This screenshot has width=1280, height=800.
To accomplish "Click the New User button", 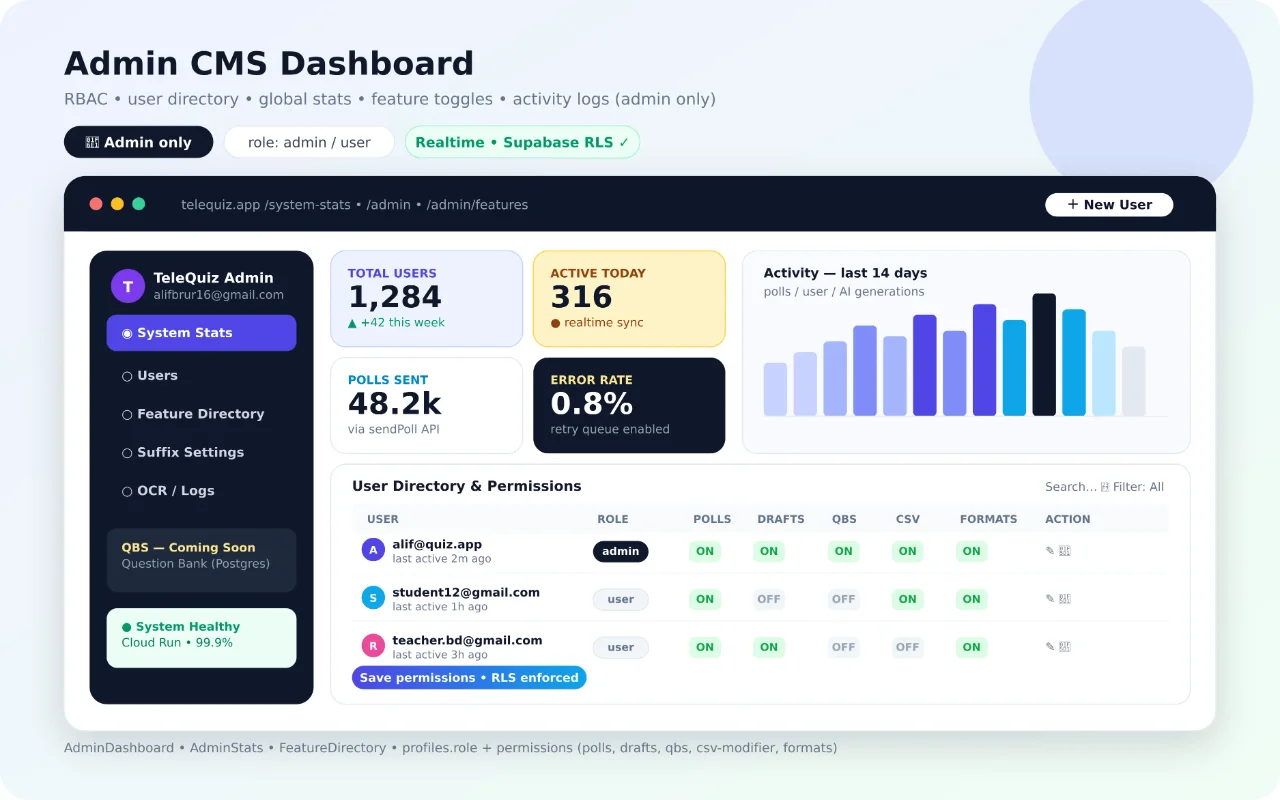I will (1109, 204).
